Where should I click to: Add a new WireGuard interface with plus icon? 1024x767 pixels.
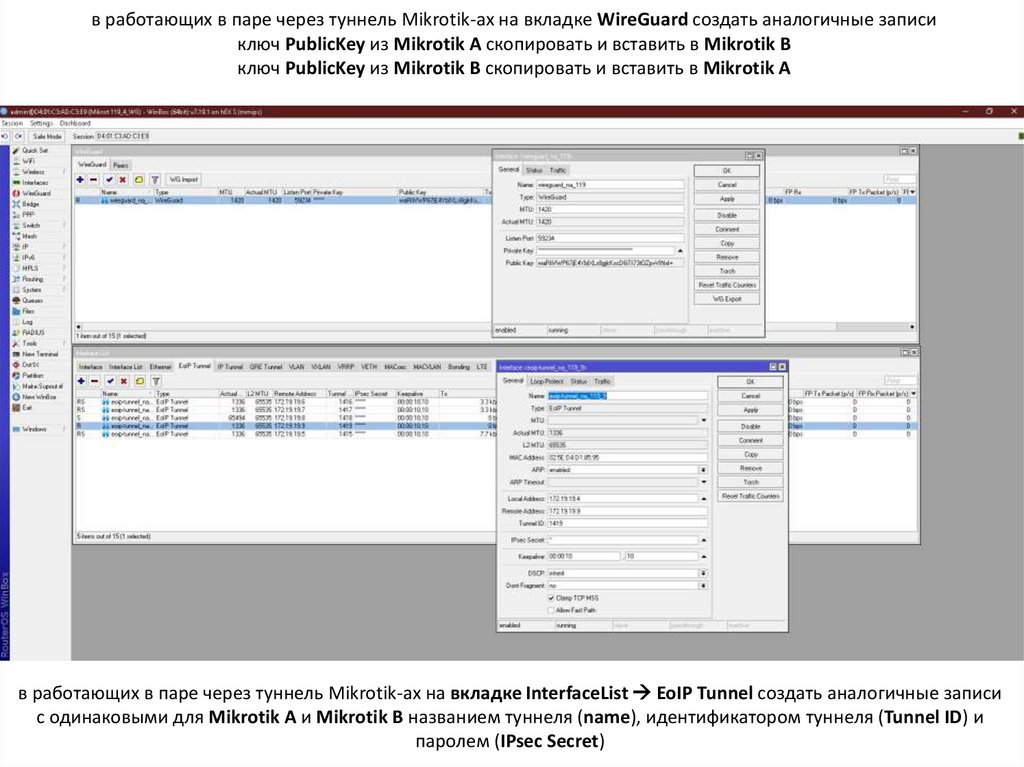pos(80,179)
